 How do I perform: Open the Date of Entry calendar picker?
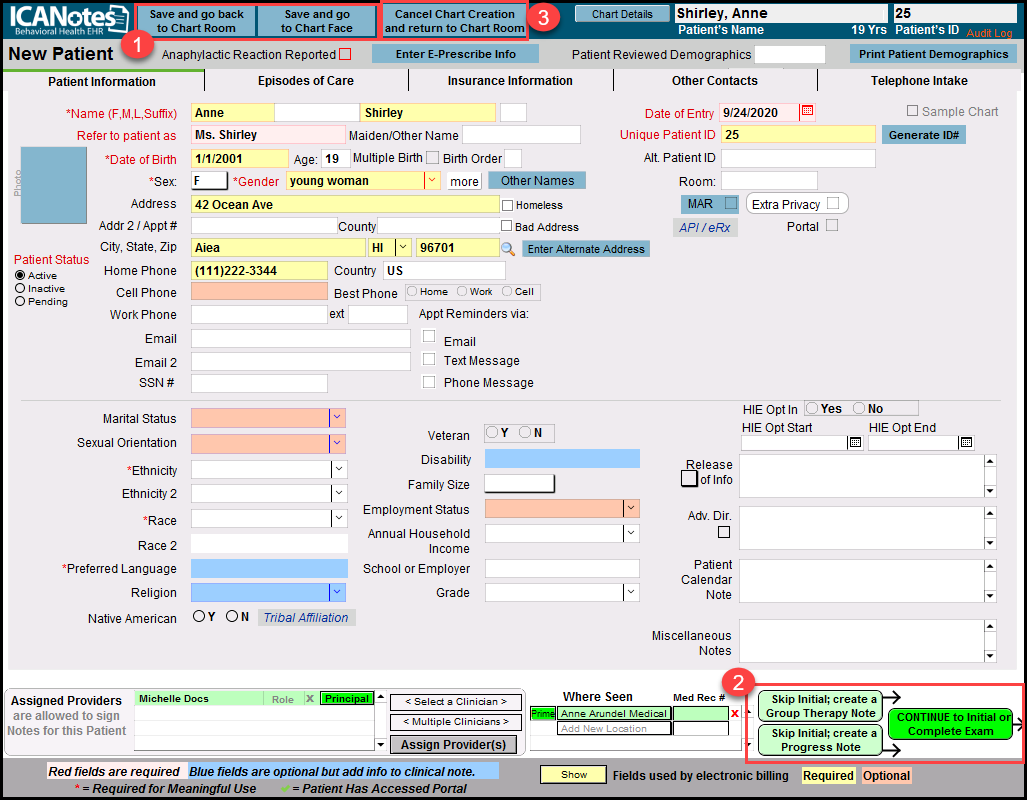(x=808, y=112)
